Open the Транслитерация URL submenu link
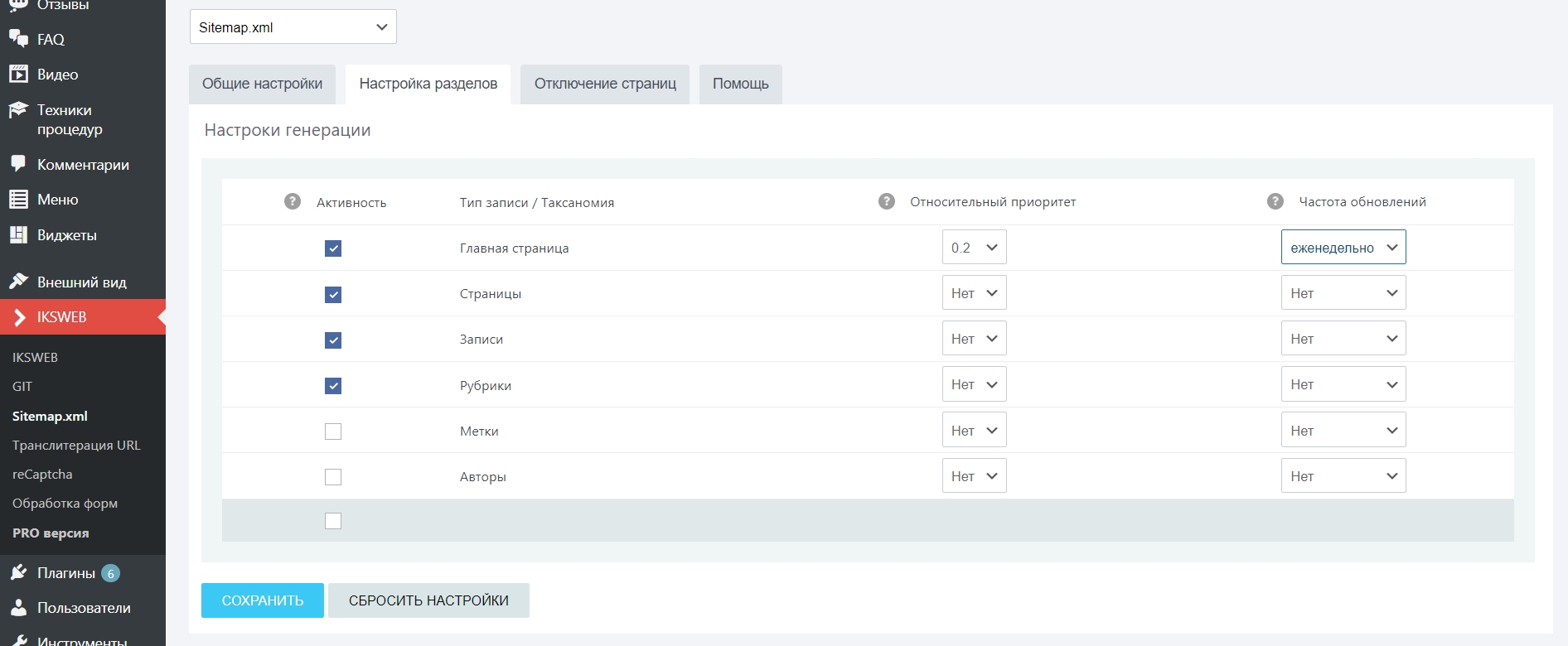1568x646 pixels. tap(76, 445)
